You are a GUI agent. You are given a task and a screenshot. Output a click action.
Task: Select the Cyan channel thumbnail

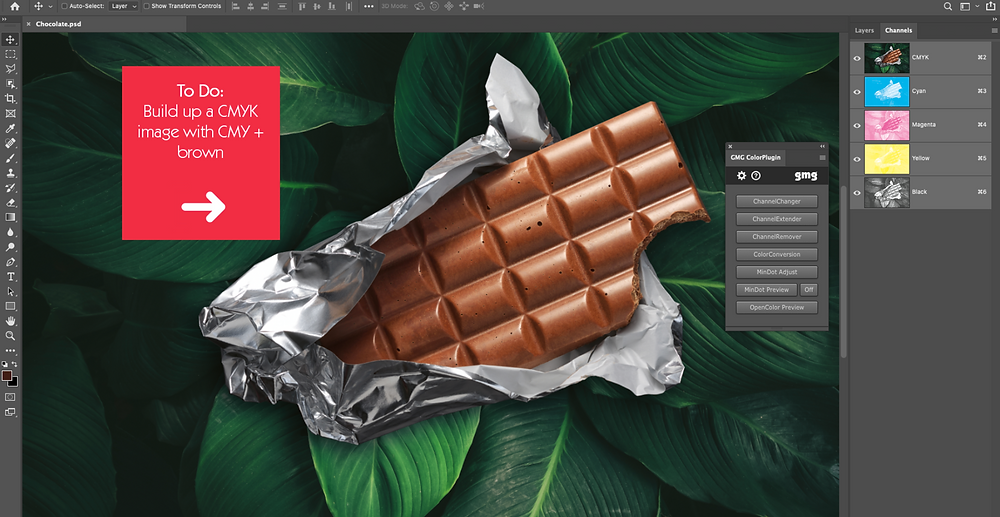(886, 92)
